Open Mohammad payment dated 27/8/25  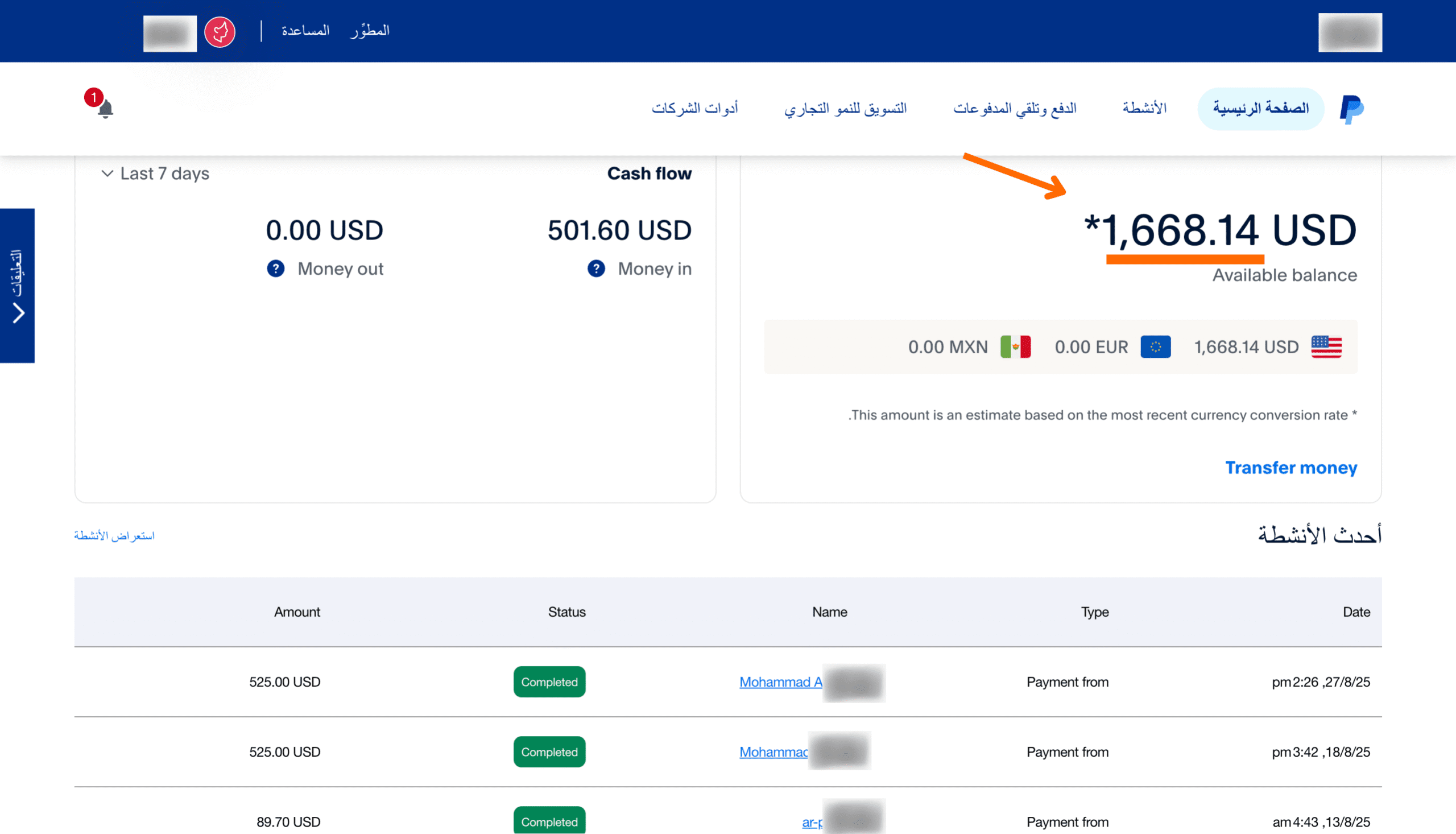click(780, 682)
